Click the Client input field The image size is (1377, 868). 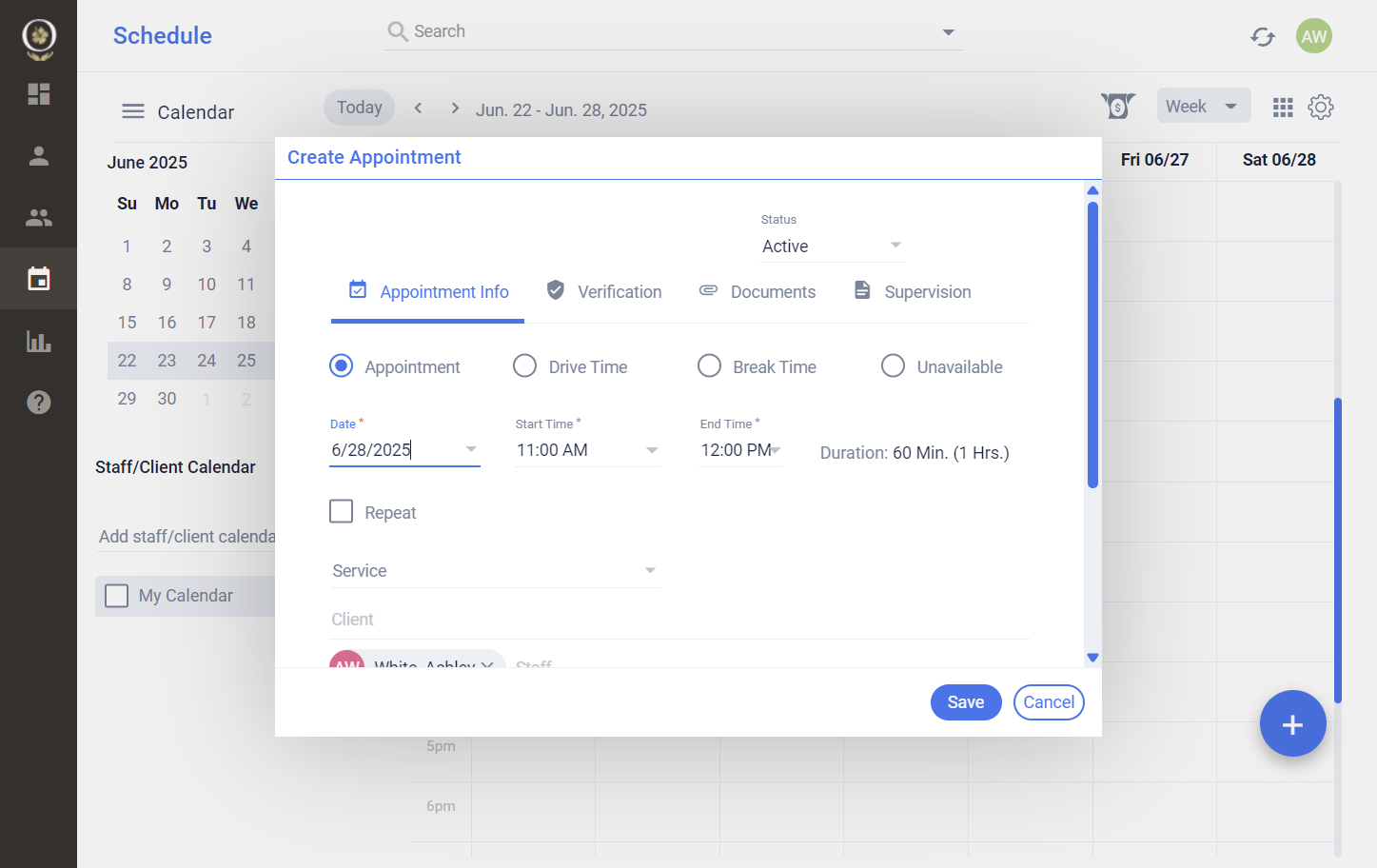(x=679, y=620)
